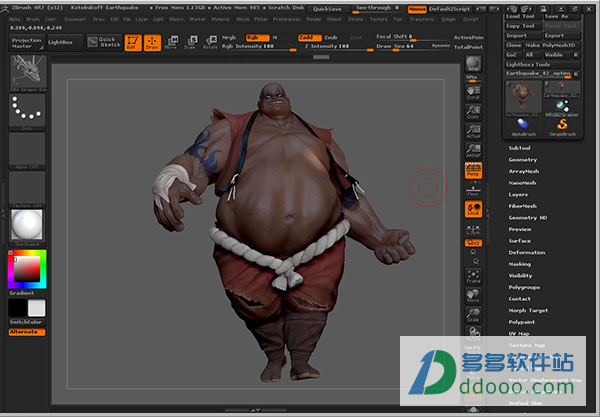Viewport: 600px width, 417px height.
Task: Open the LightBox browser
Action: click(65, 42)
